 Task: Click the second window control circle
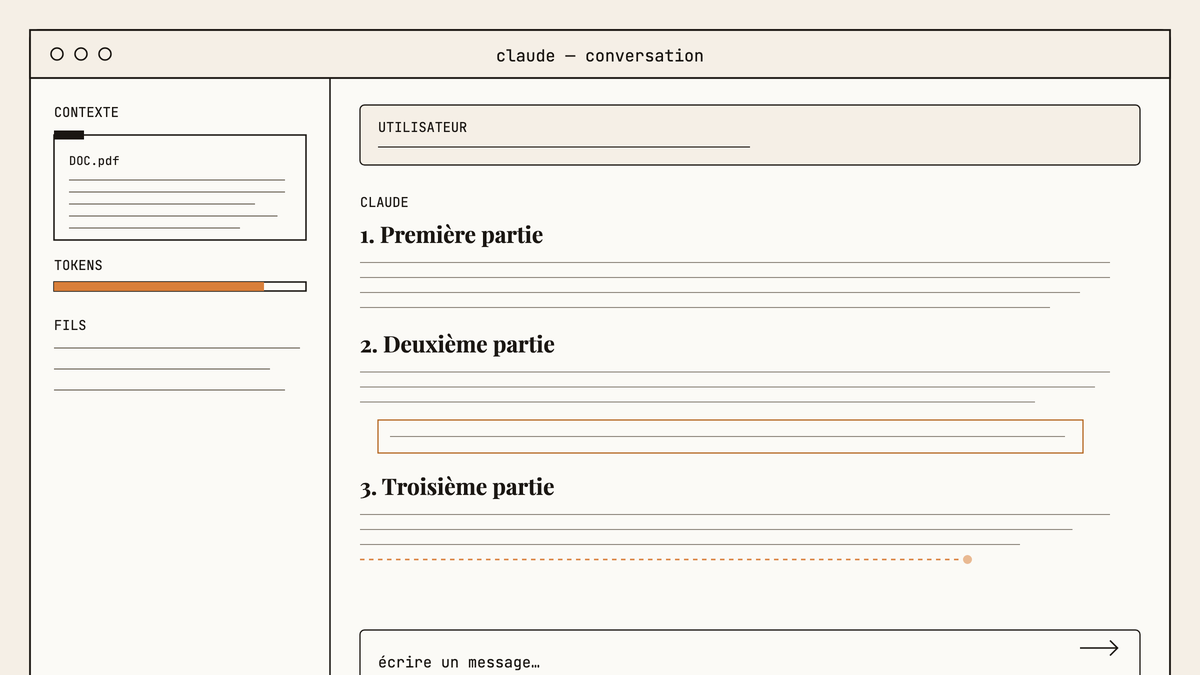point(81,54)
